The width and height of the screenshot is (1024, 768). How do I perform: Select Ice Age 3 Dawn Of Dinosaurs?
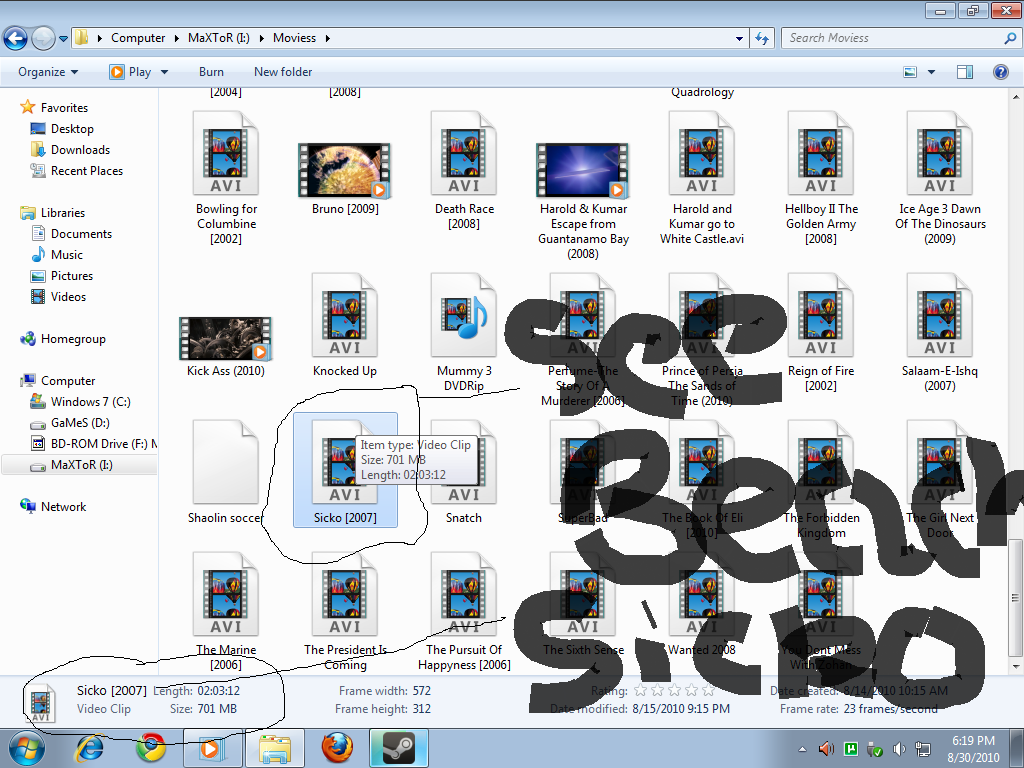click(x=940, y=178)
